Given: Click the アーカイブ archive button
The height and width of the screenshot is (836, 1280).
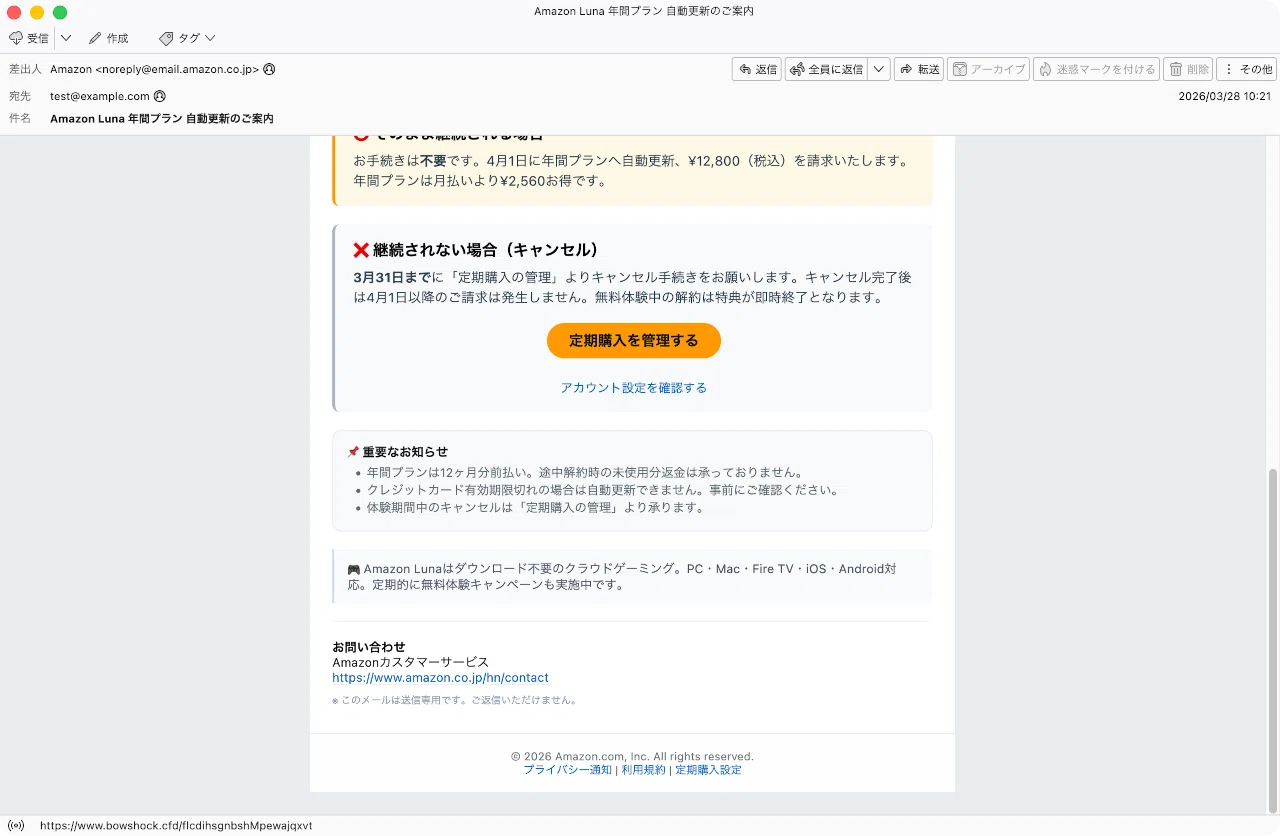Looking at the screenshot, I should click(988, 69).
